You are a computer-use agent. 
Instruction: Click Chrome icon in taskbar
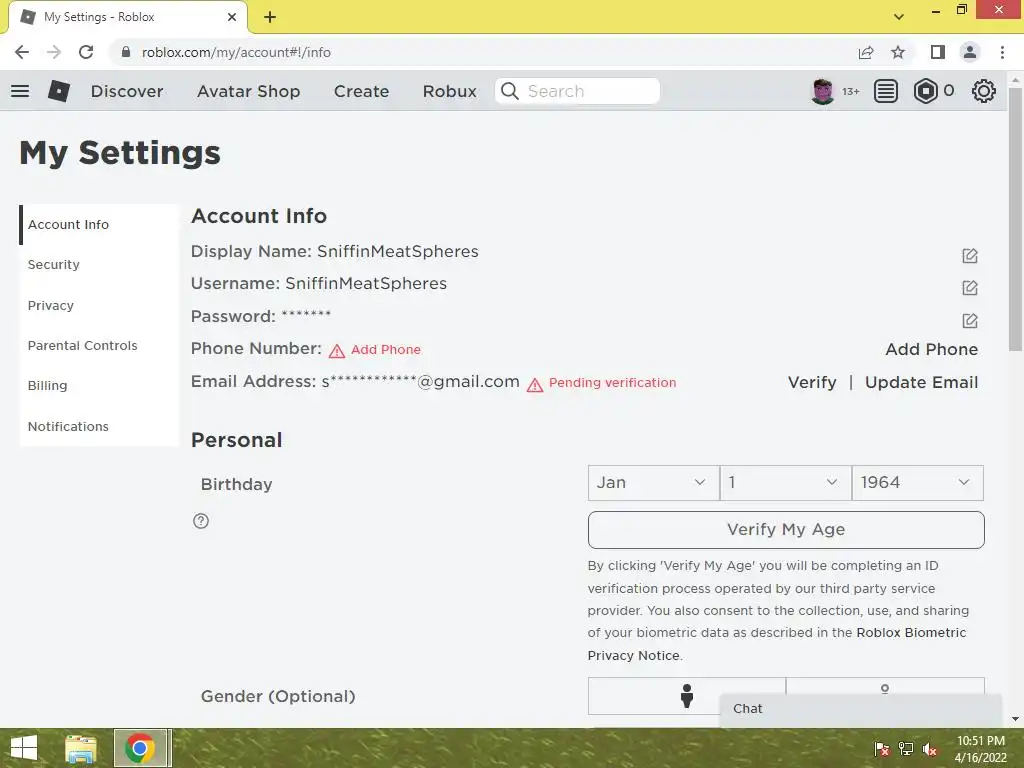click(x=140, y=748)
